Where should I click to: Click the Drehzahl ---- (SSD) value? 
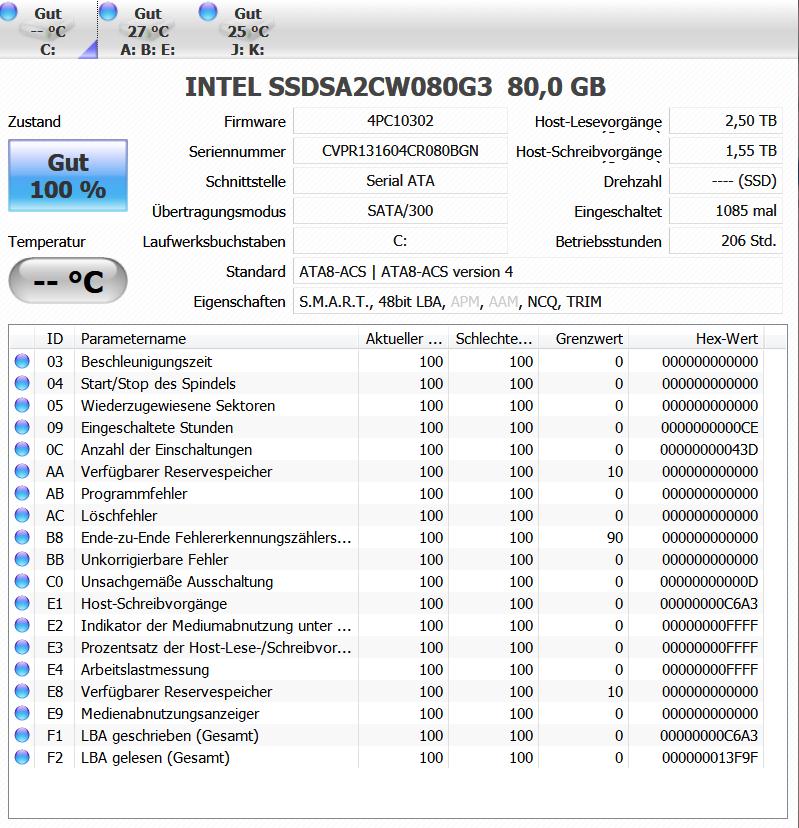tap(726, 181)
